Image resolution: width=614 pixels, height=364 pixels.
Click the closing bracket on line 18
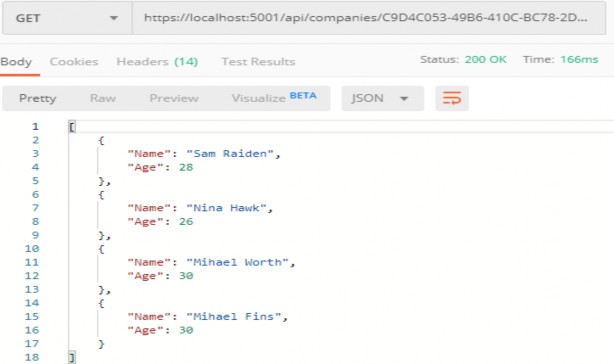click(x=72, y=357)
